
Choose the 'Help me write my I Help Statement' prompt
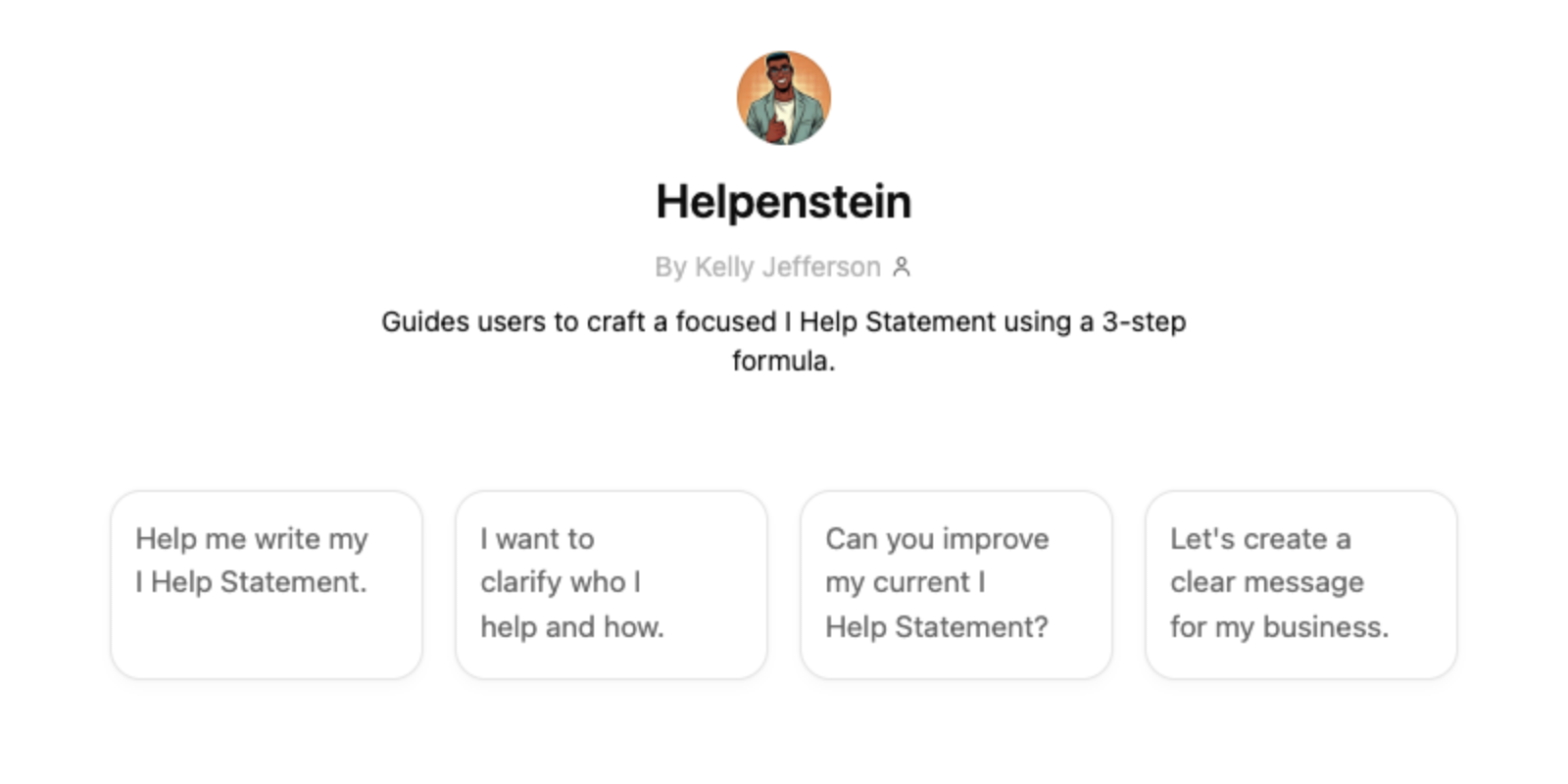(267, 585)
